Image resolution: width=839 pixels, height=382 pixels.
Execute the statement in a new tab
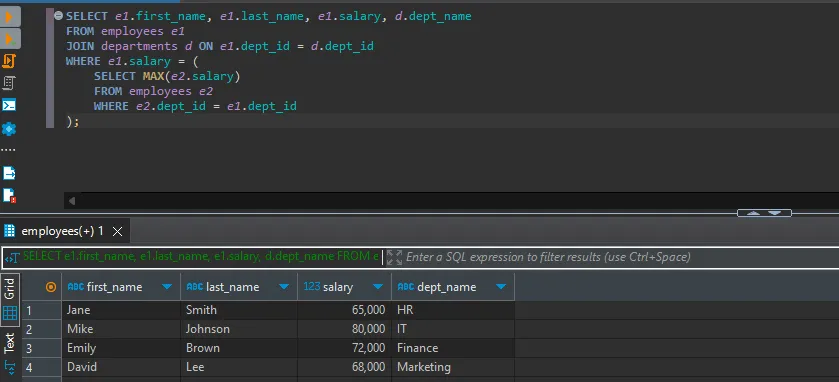pyautogui.click(x=10, y=39)
